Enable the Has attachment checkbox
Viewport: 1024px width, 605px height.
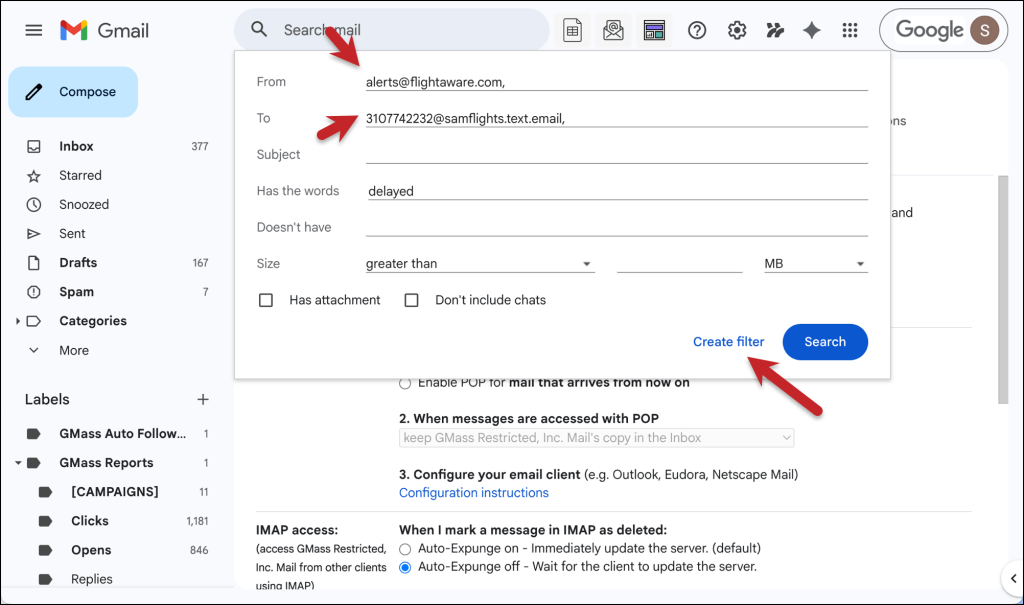pyautogui.click(x=265, y=299)
